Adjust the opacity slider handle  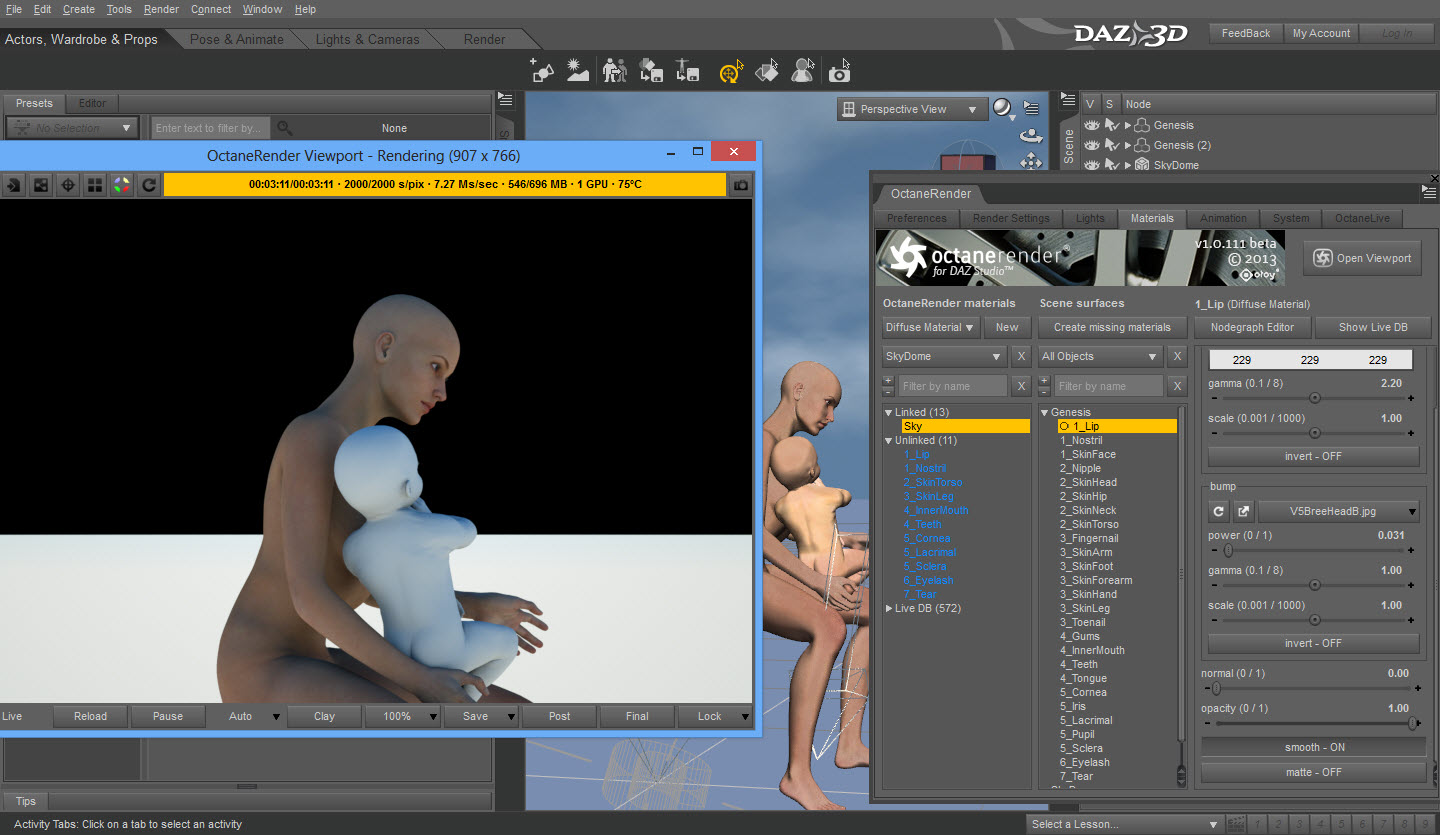[1412, 723]
